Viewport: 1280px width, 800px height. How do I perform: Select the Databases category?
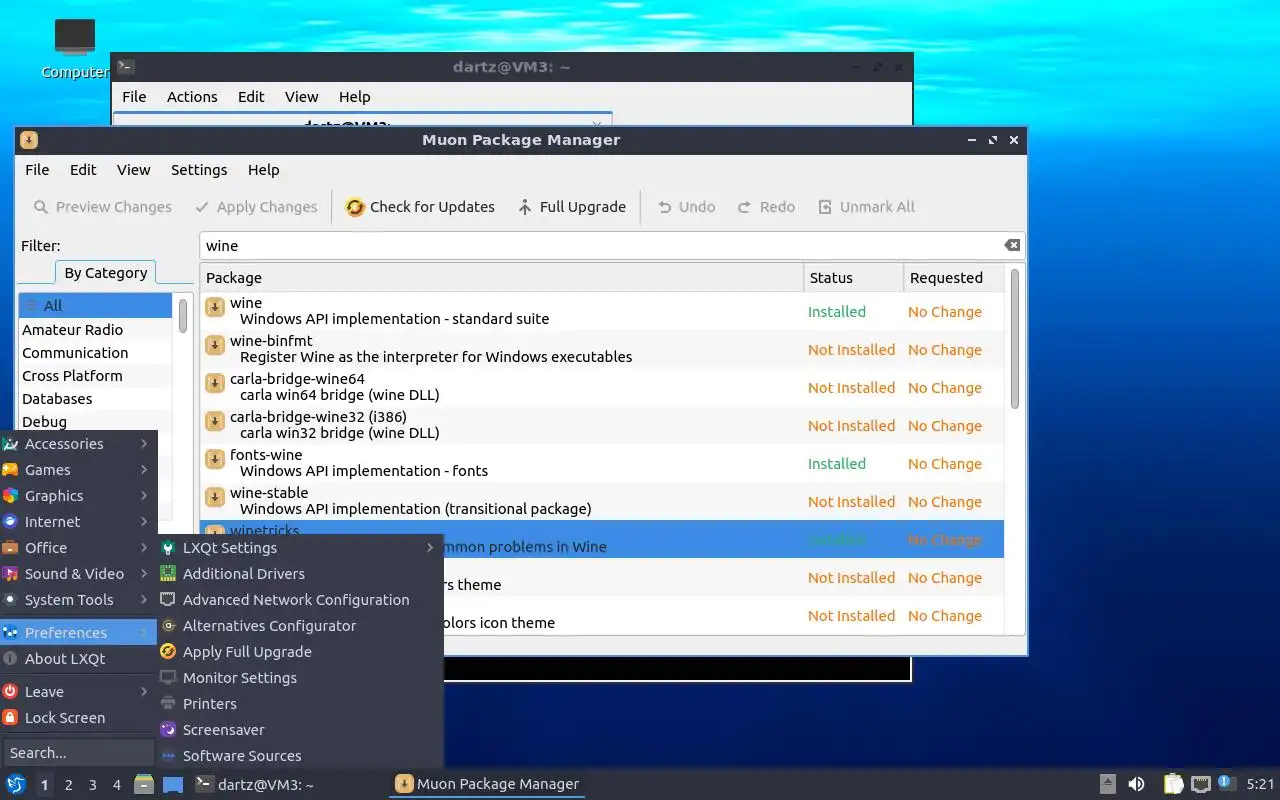96,399
